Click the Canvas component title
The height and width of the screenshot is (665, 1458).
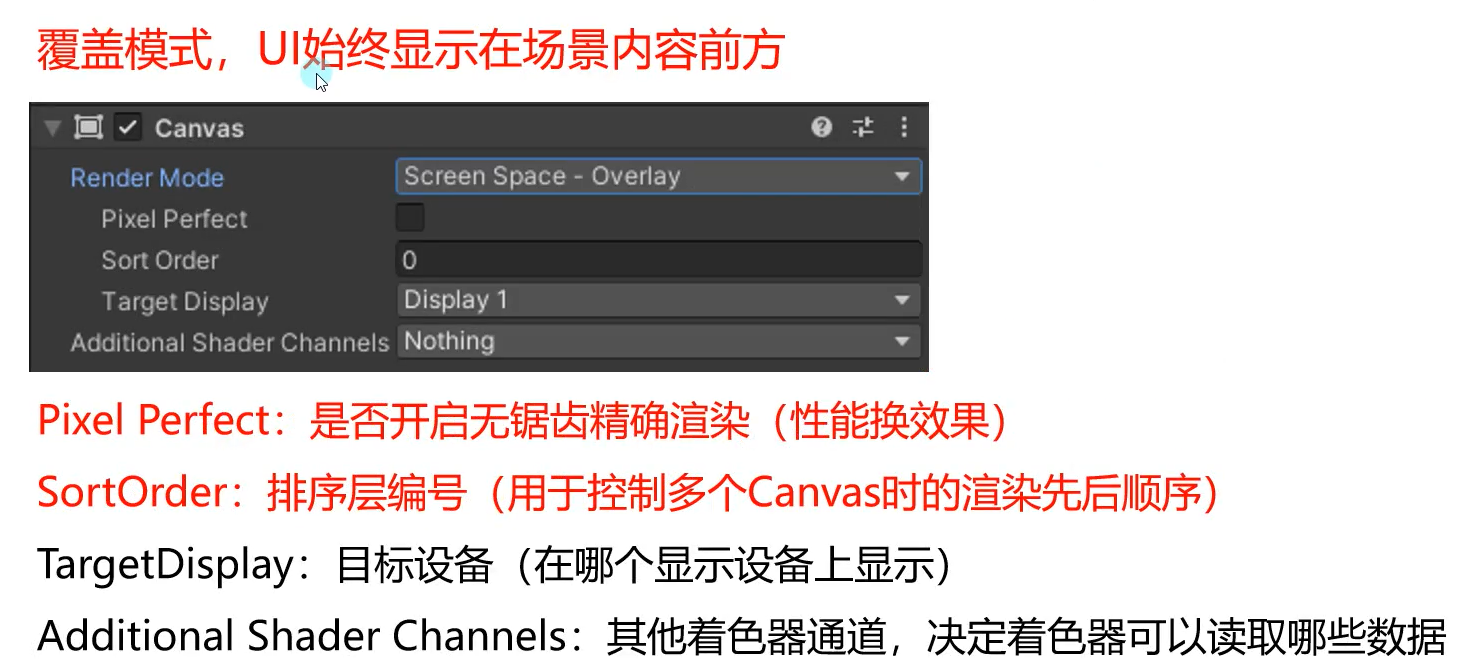[199, 128]
